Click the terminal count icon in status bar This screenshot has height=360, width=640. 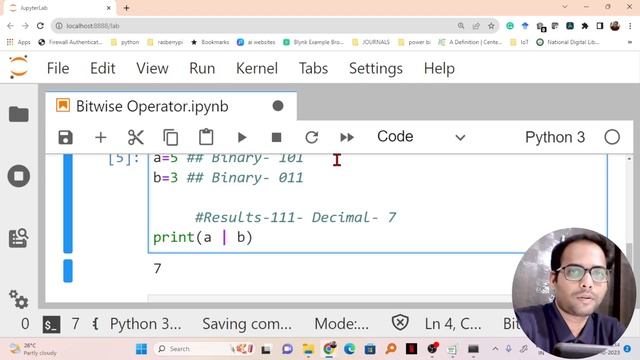coord(51,324)
